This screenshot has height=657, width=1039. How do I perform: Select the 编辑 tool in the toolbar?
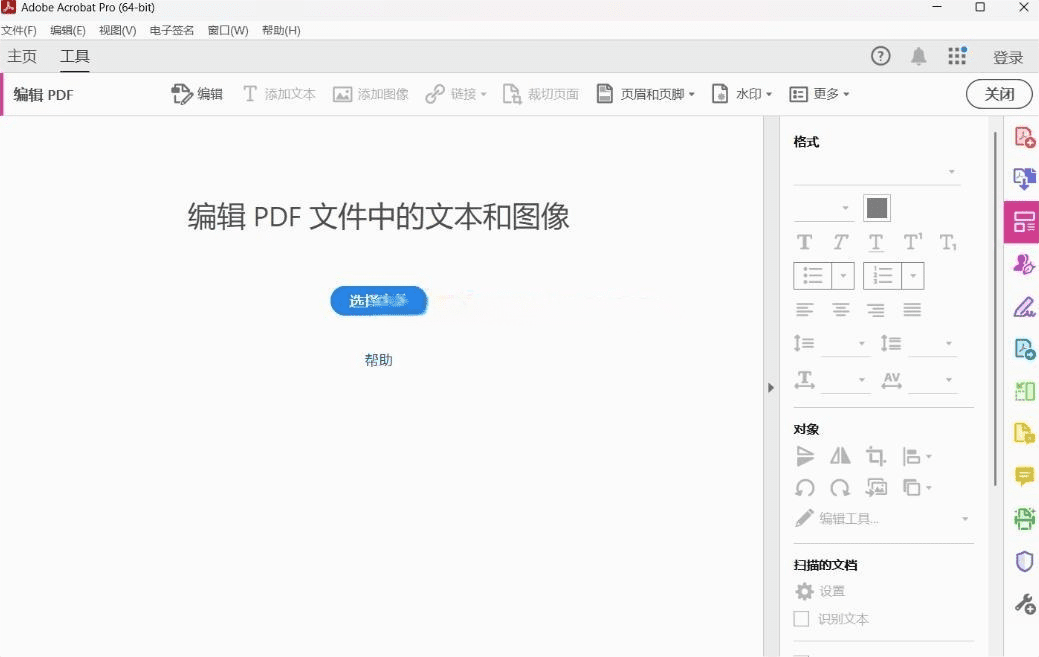pyautogui.click(x=197, y=94)
